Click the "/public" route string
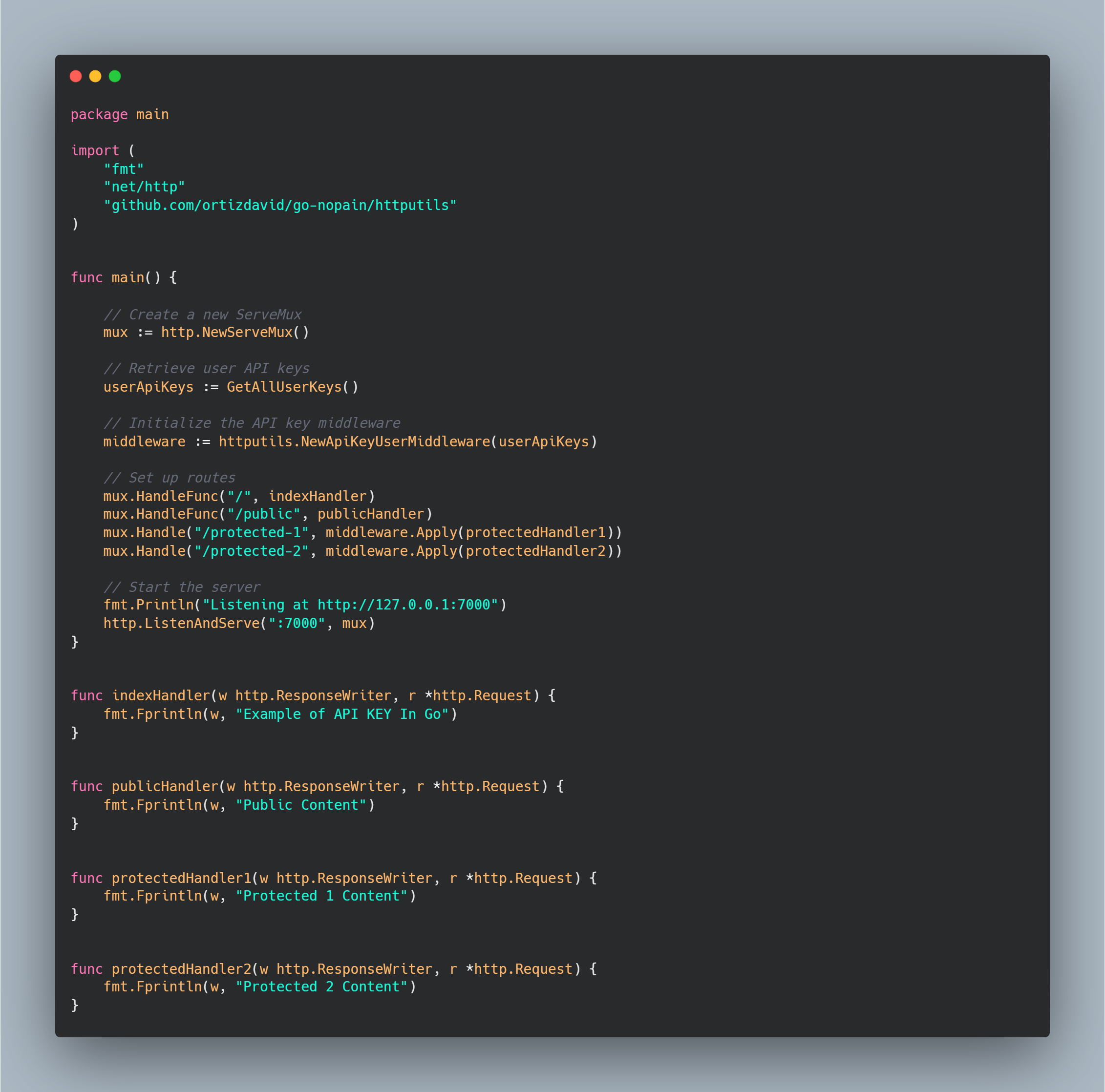Viewport: 1105px width, 1092px height. (x=264, y=514)
